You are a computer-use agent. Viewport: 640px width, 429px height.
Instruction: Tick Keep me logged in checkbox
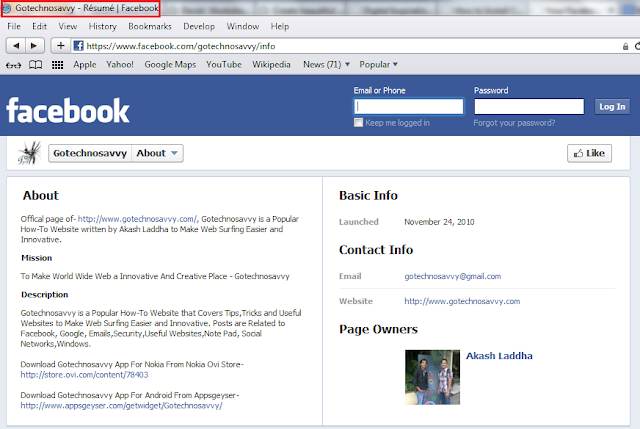point(358,122)
